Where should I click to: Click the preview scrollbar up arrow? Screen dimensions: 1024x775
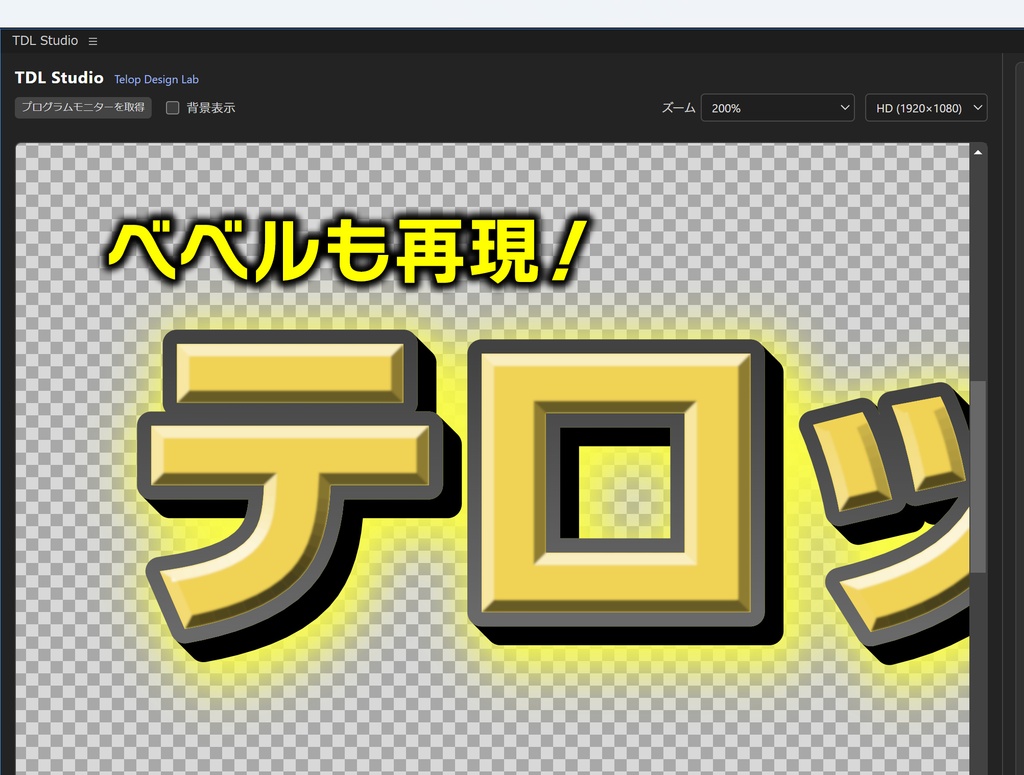(978, 152)
